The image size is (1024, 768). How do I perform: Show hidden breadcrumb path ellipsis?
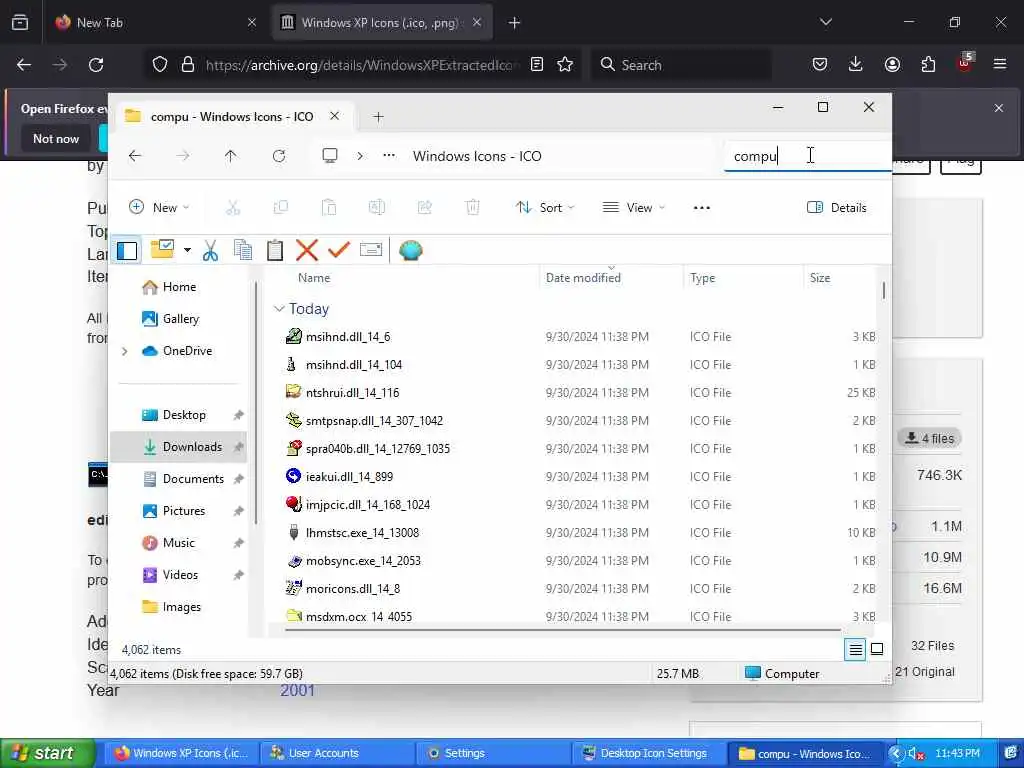(389, 155)
